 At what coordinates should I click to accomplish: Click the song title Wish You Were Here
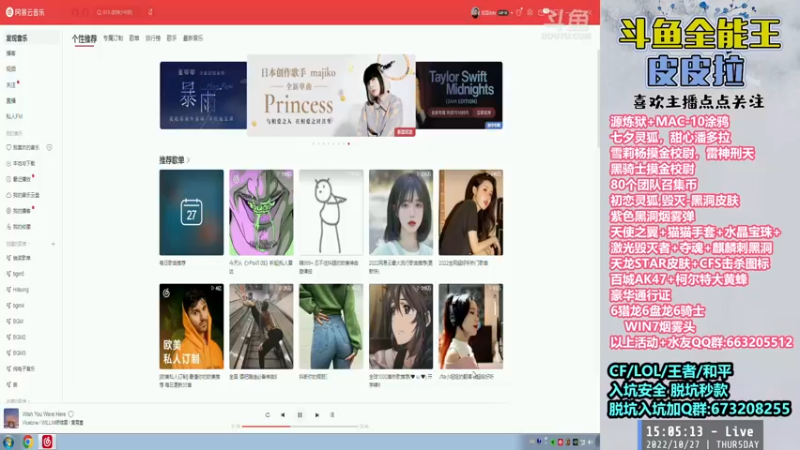(x=44, y=414)
